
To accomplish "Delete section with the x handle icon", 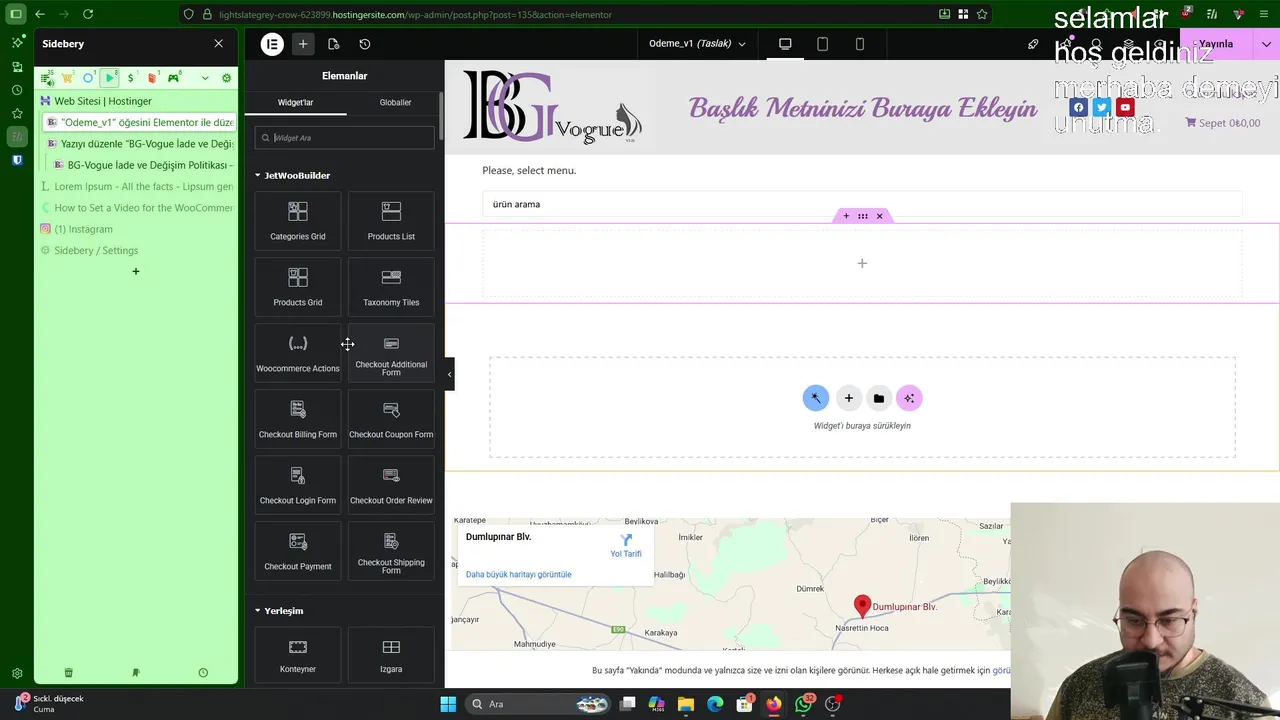I will (x=880, y=216).
